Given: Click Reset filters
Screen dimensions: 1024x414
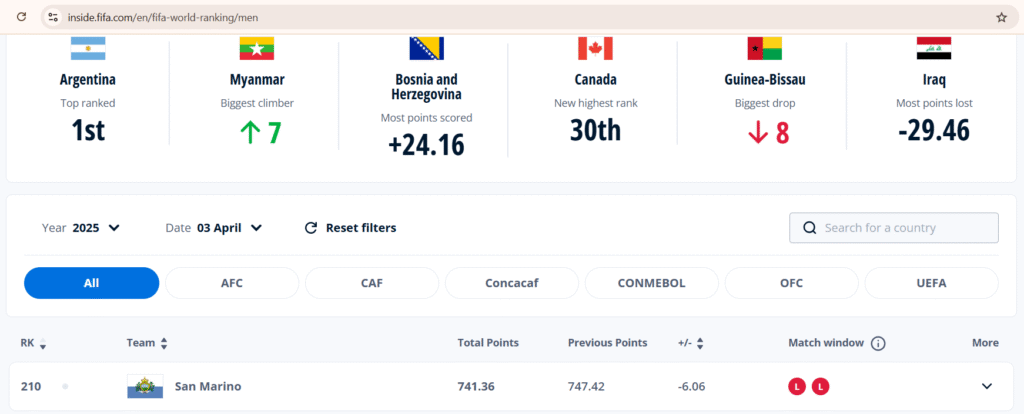Looking at the screenshot, I should (351, 228).
